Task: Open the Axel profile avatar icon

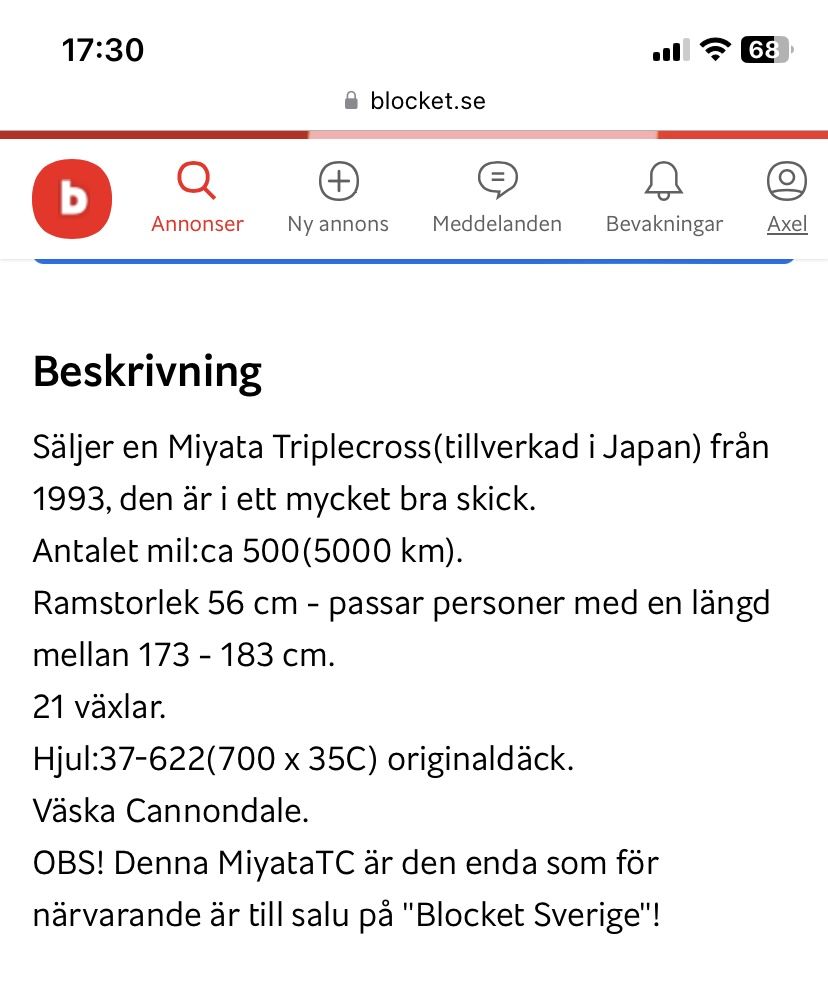Action: (787, 181)
